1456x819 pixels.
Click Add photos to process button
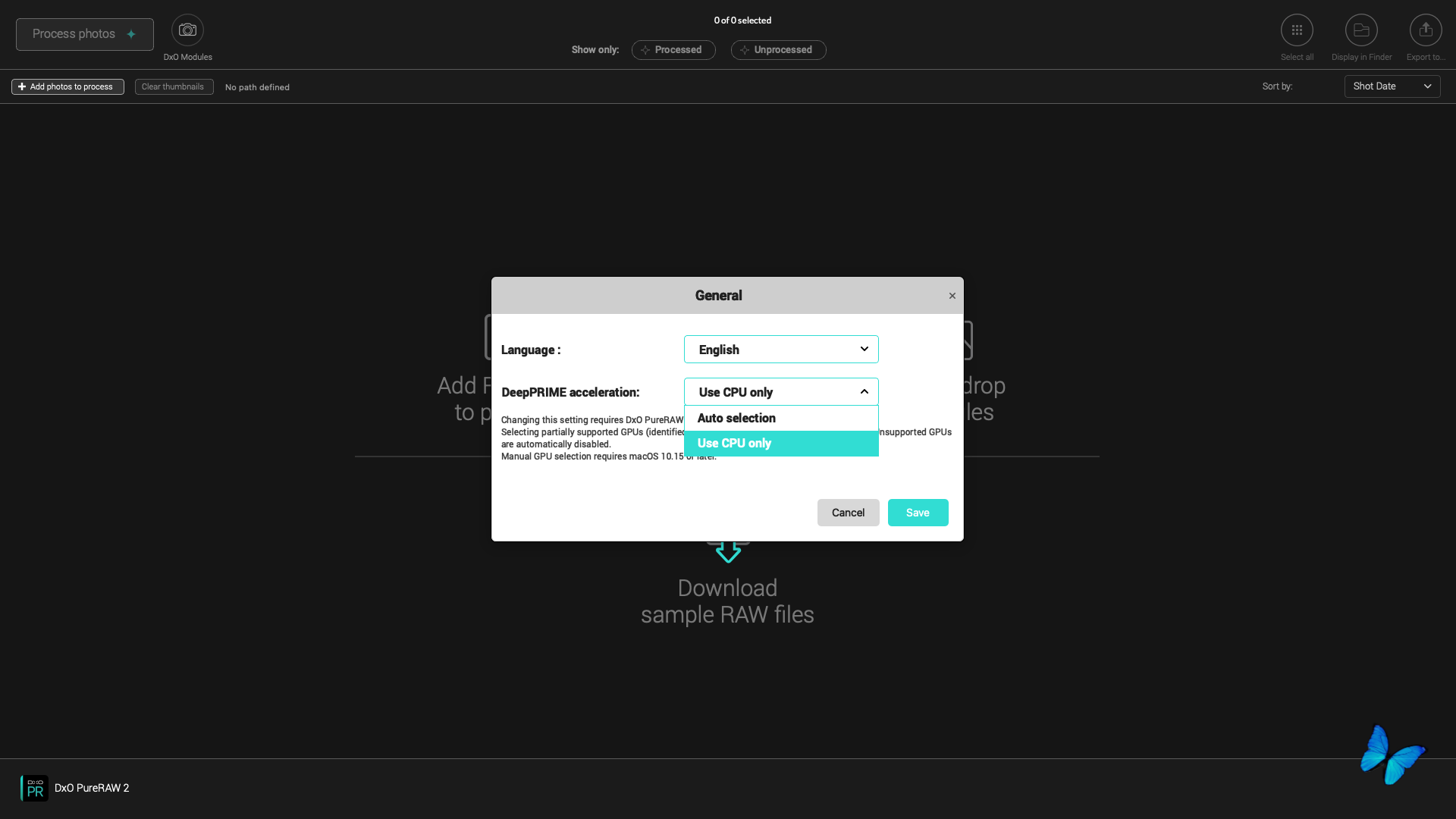coord(67,87)
